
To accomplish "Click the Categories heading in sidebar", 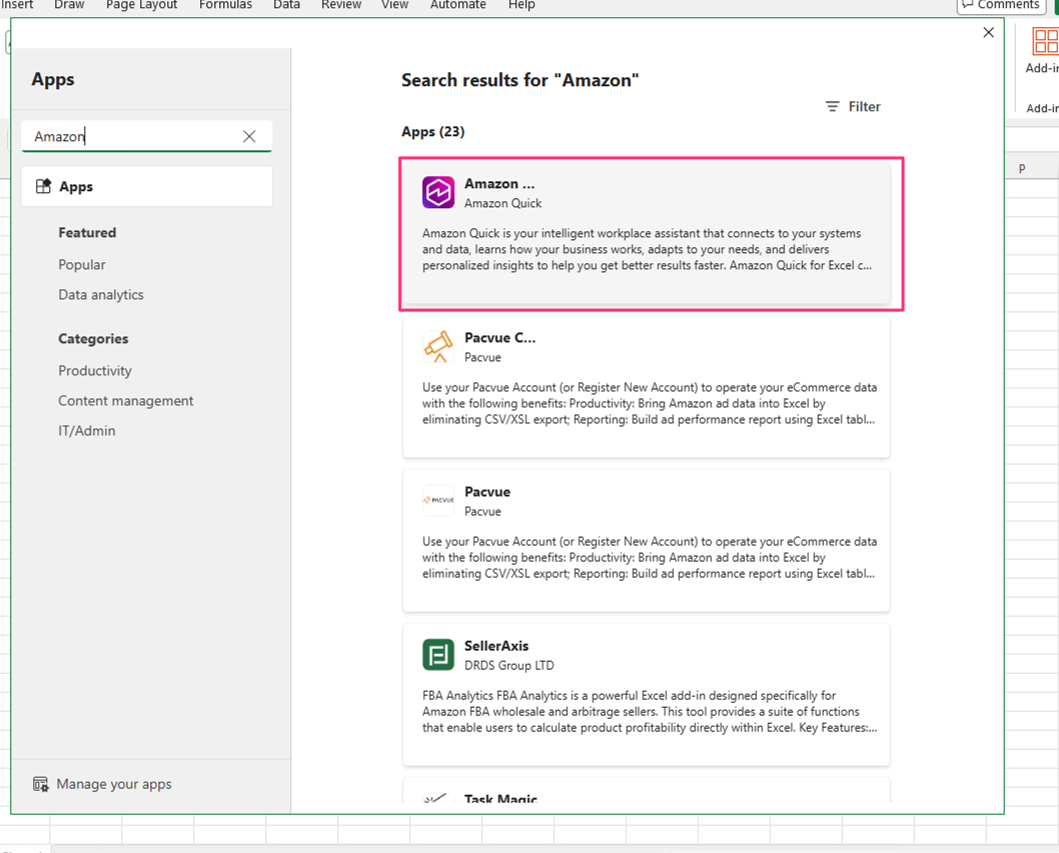I will (93, 338).
